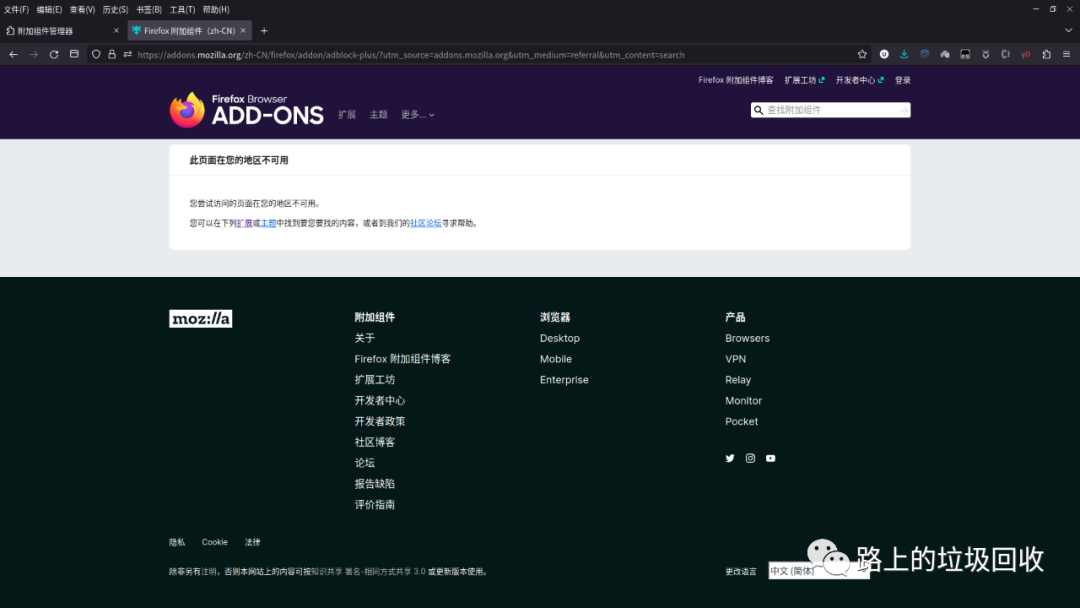Open the 文件(F) menu
The height and width of the screenshot is (608, 1080).
pos(17,10)
